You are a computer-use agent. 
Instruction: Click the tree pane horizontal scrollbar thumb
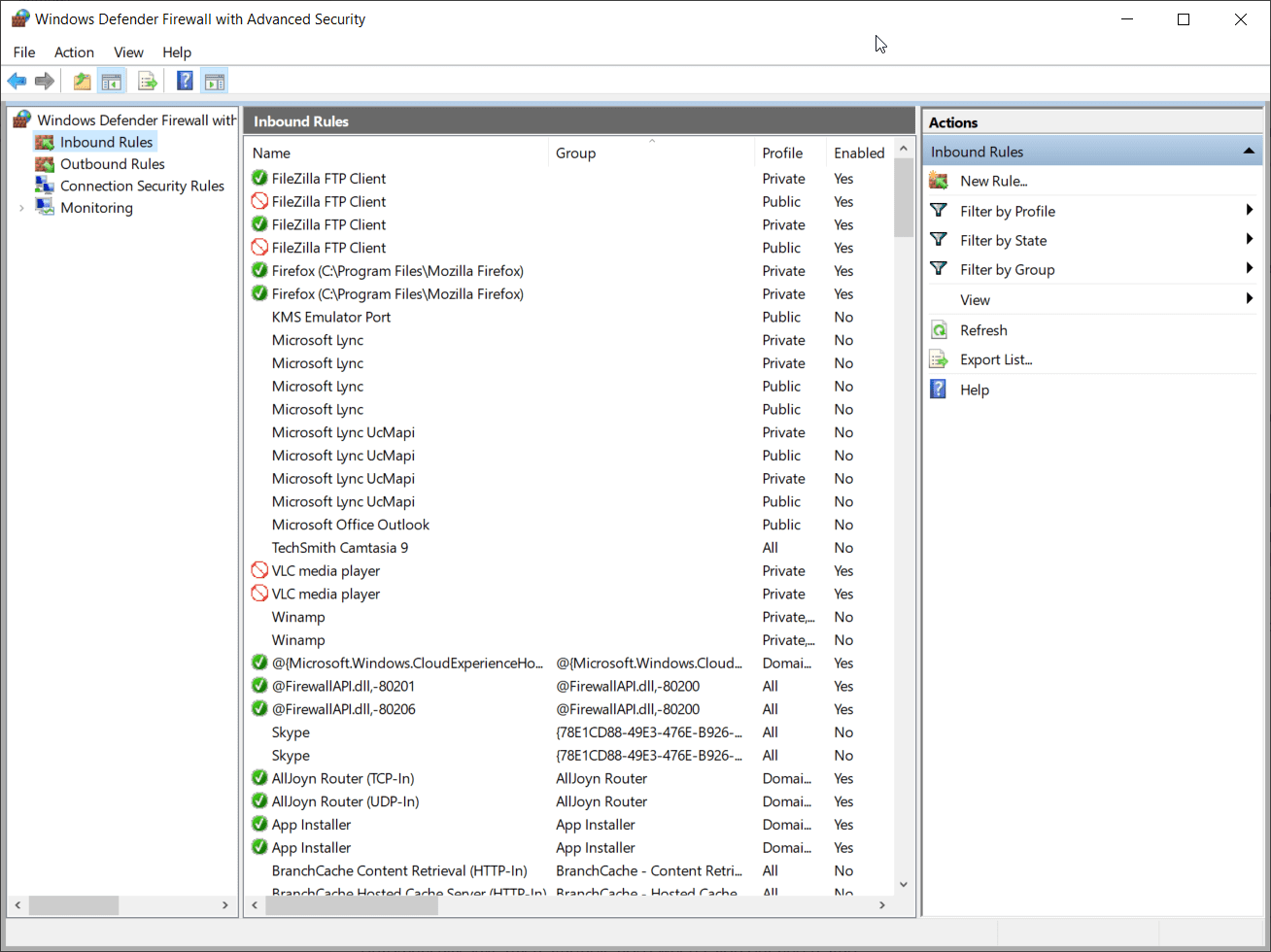[74, 905]
